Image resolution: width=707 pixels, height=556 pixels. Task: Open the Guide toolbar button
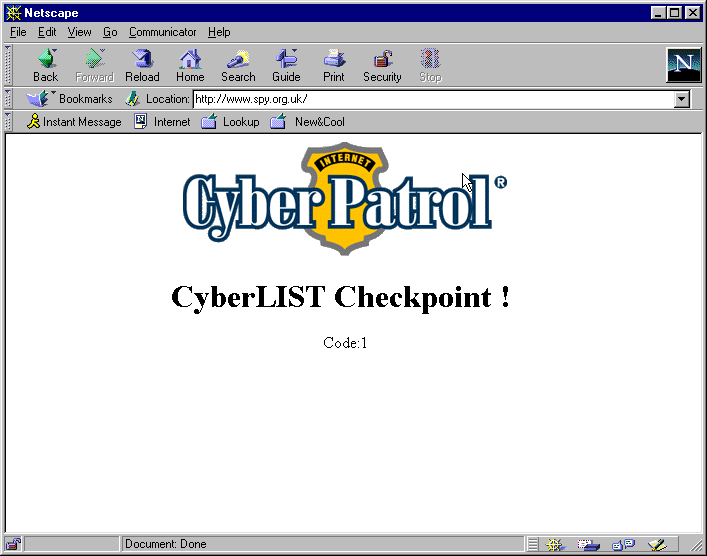[286, 65]
